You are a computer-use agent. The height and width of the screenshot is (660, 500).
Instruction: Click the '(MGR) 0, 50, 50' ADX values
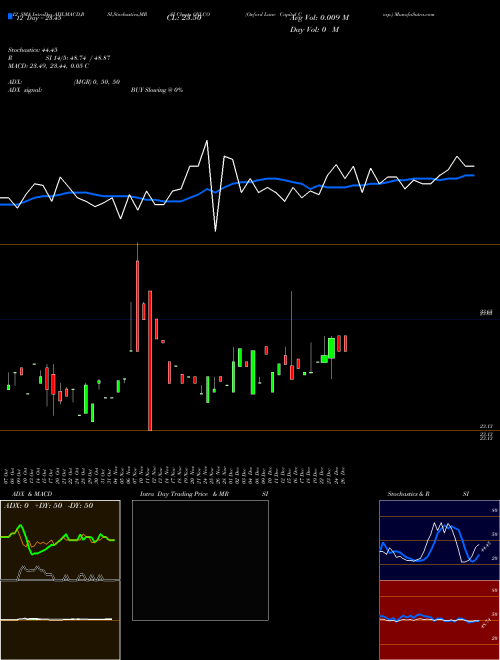point(97,82)
